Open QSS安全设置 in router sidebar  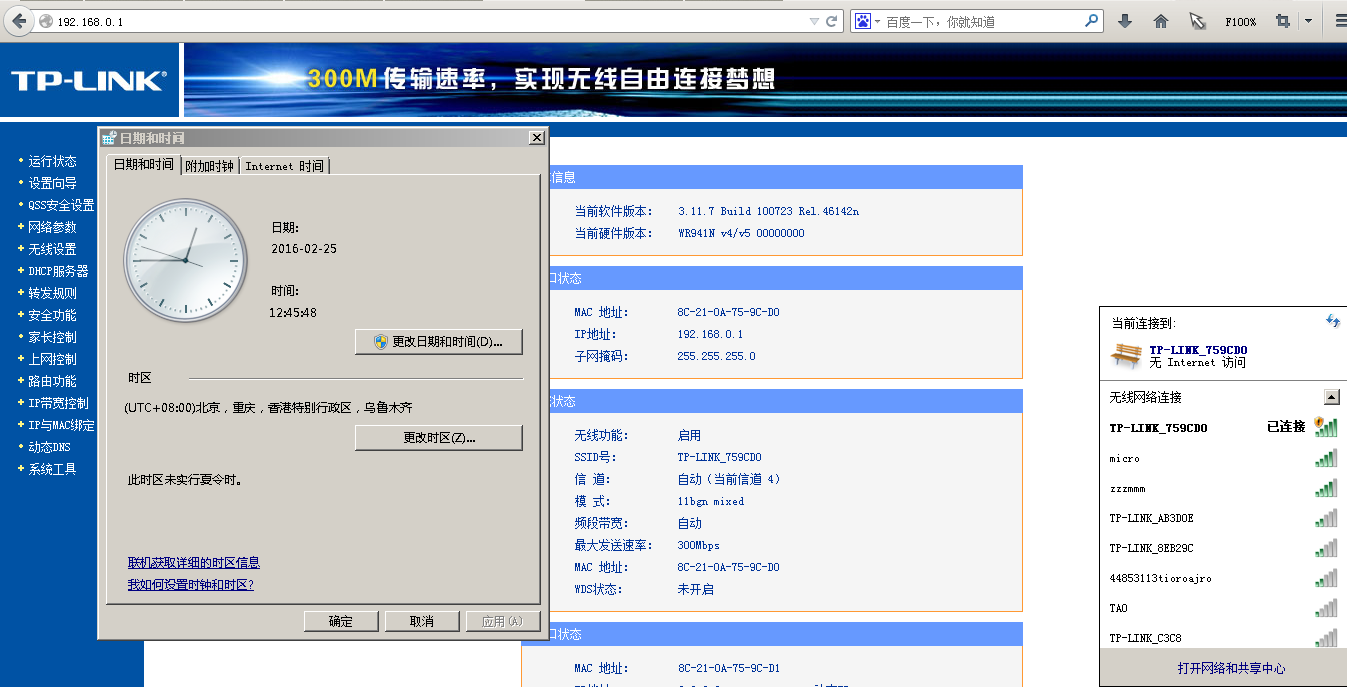(61, 205)
